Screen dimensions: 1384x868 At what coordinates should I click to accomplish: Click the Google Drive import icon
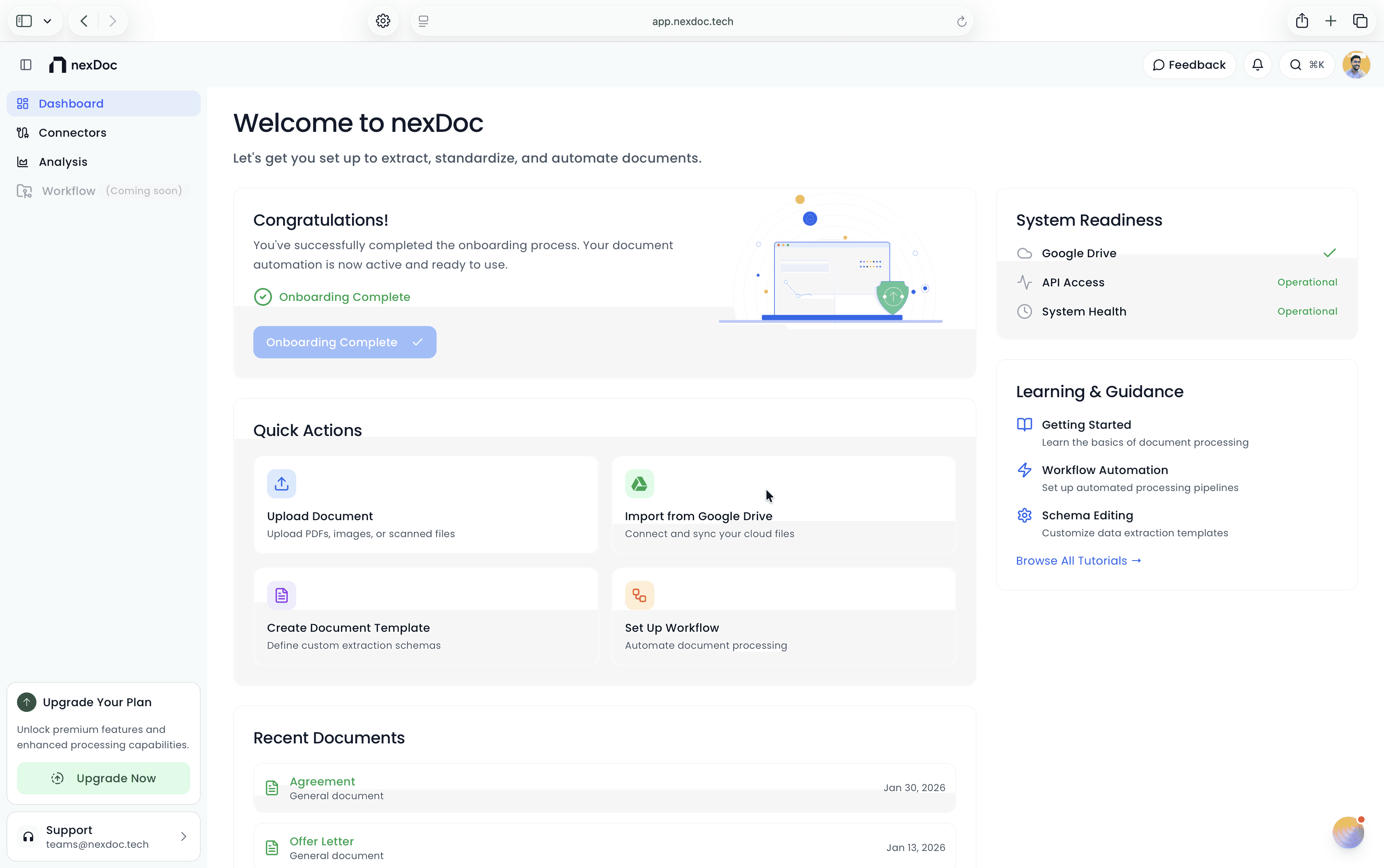(639, 483)
